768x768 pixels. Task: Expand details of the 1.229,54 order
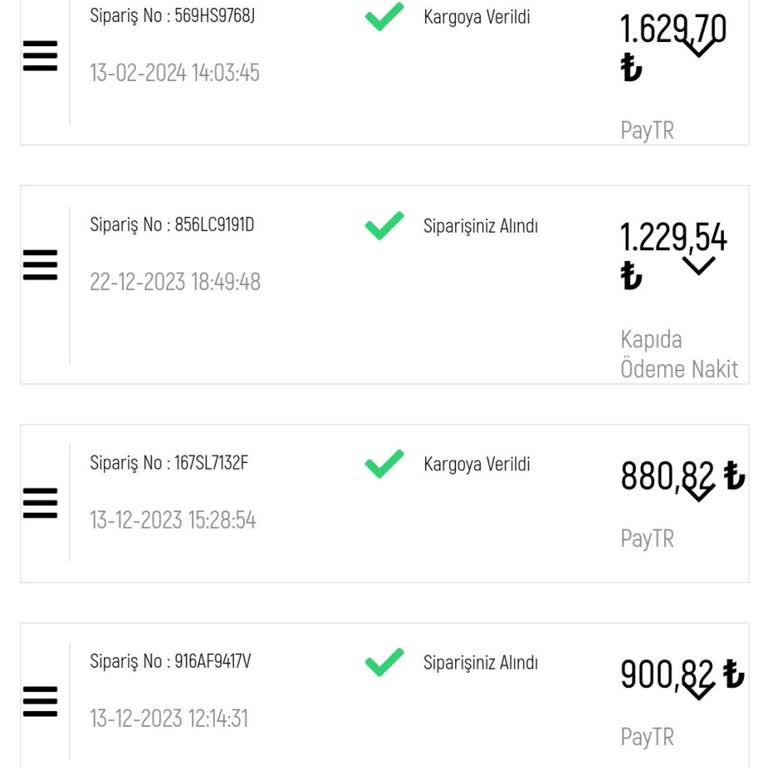coord(698,265)
